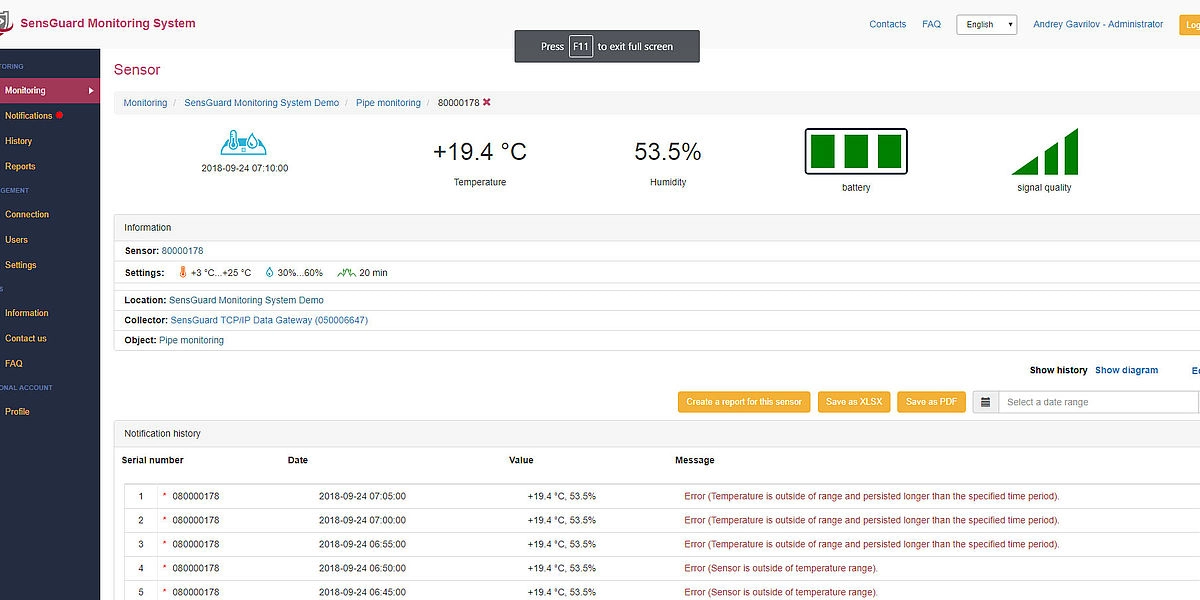
Task: Select the 2018-09-24 07:05:00 notification date
Action: [362, 496]
